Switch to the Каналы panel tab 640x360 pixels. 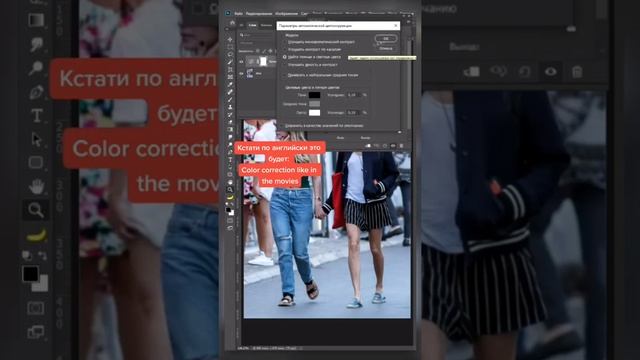266,25
